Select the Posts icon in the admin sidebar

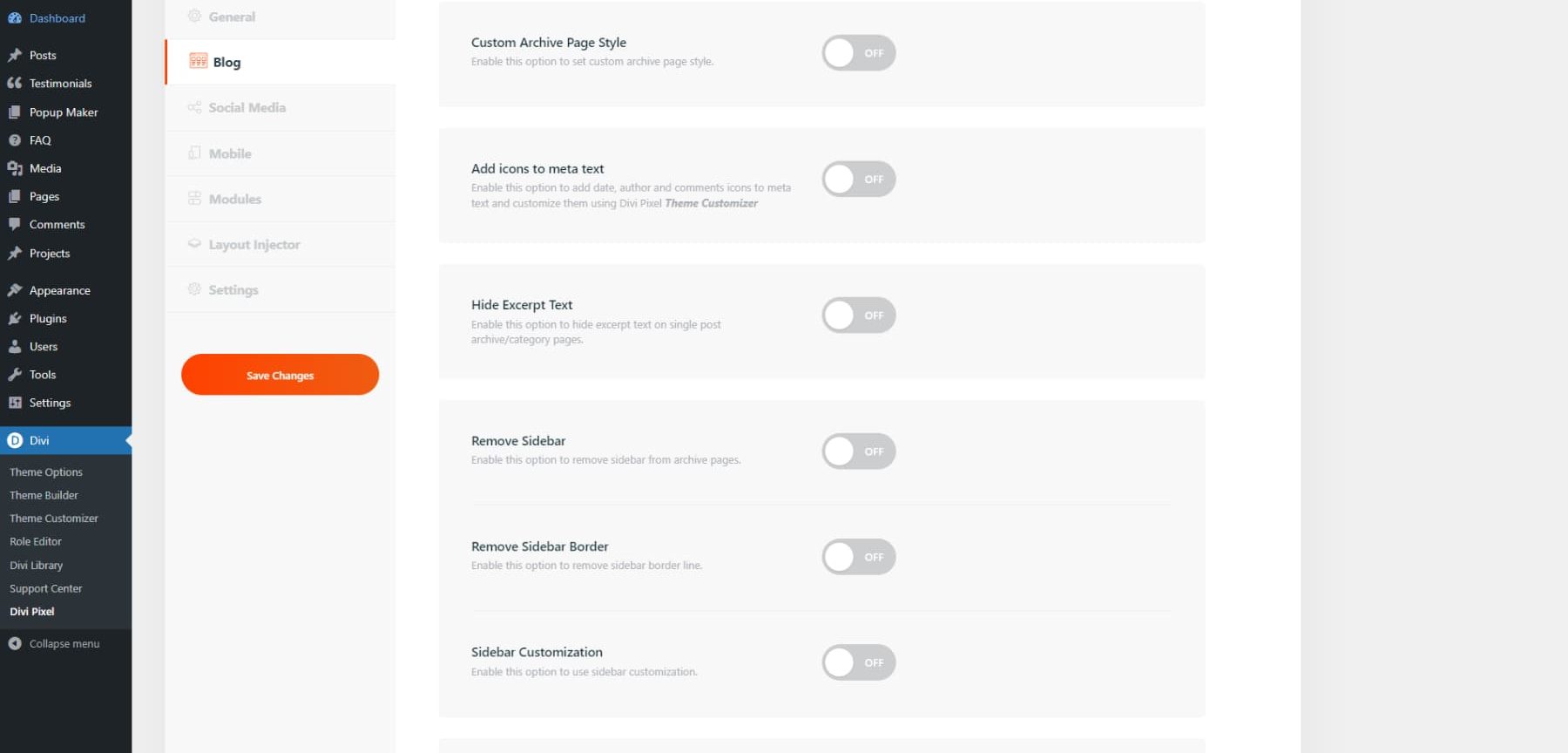(x=16, y=55)
